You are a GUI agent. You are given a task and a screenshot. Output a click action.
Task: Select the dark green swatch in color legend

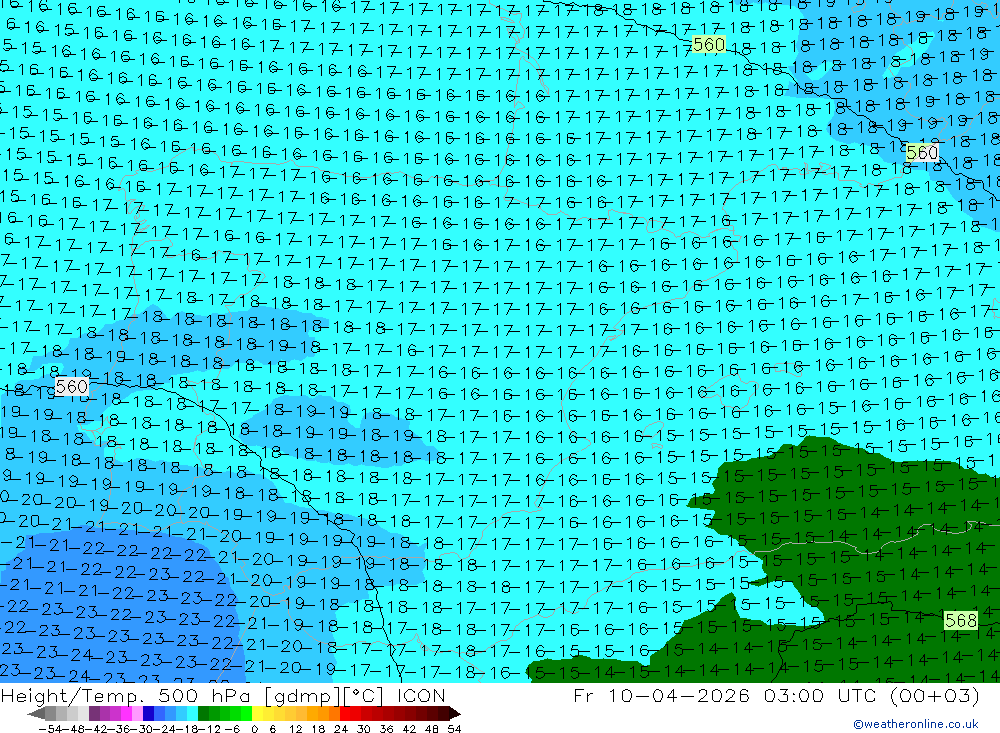point(203,713)
